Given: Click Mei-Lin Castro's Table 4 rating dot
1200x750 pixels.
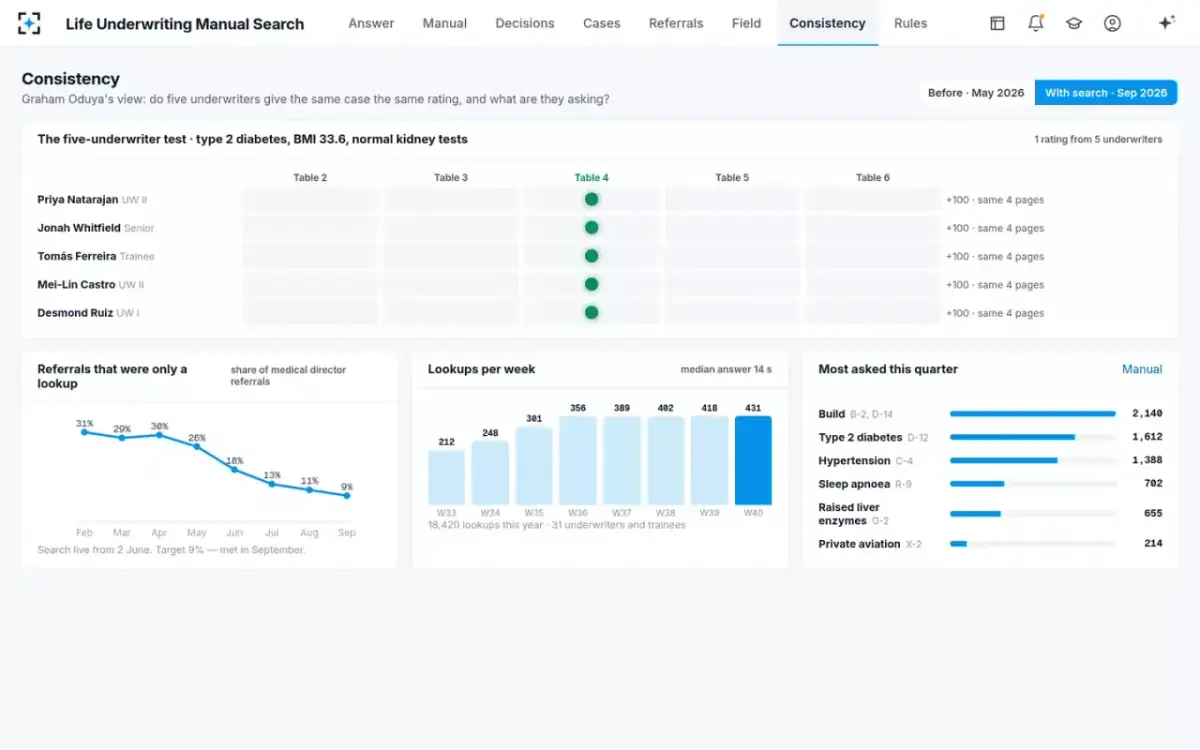Looking at the screenshot, I should click(x=591, y=284).
